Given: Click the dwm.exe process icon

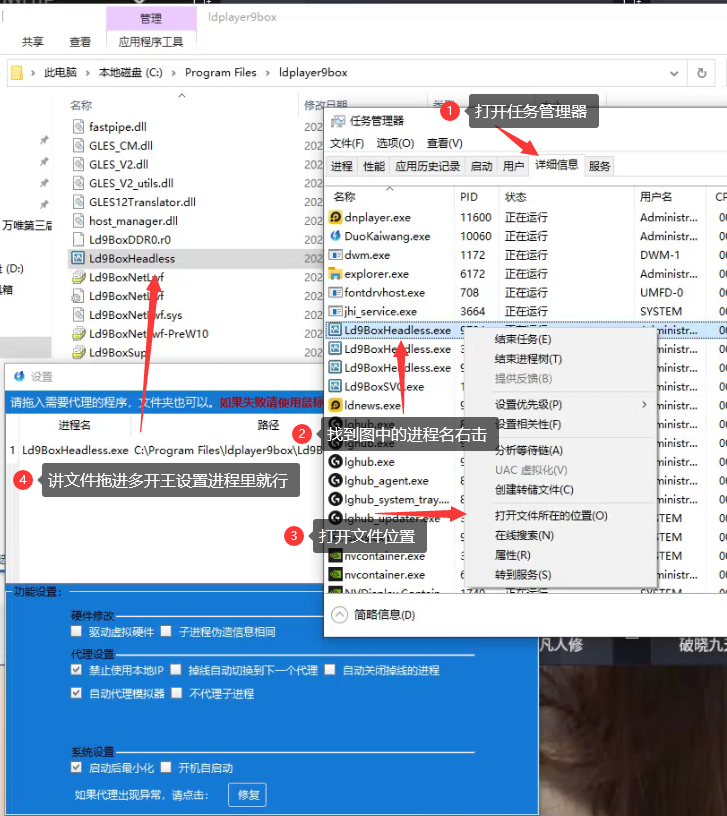Looking at the screenshot, I should pos(336,255).
